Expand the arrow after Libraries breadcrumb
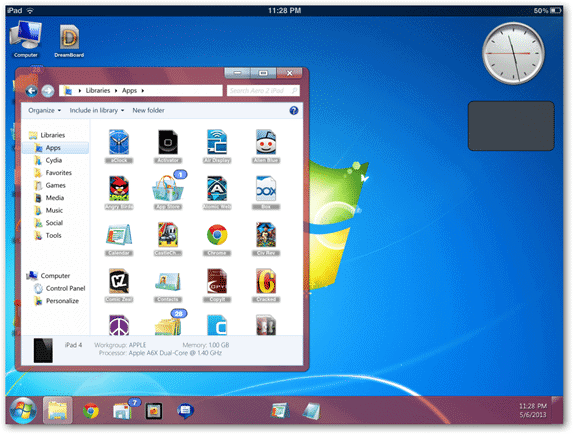Viewport: 573px width, 434px height. (116, 91)
